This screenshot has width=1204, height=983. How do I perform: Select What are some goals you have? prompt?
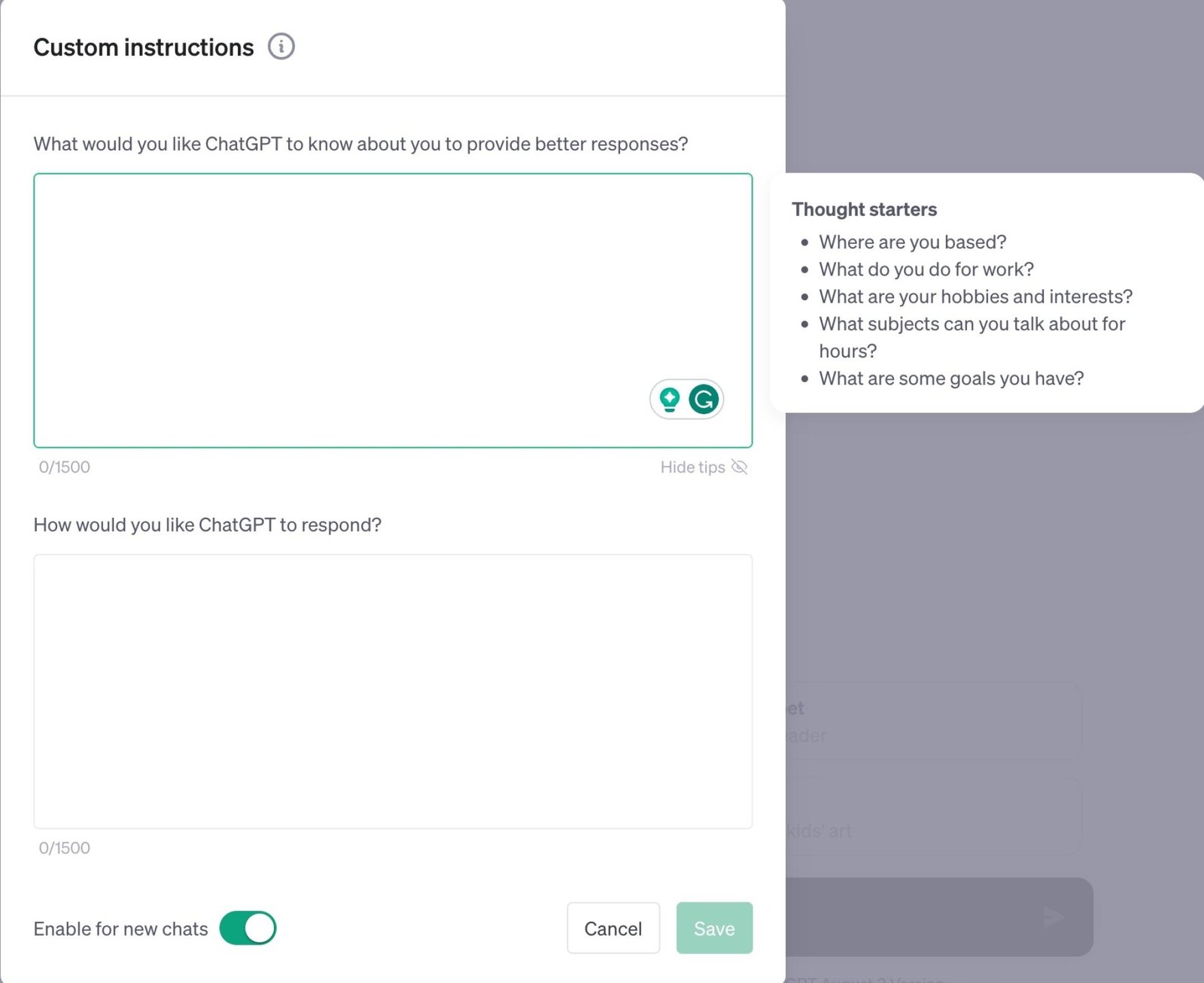[x=951, y=378]
